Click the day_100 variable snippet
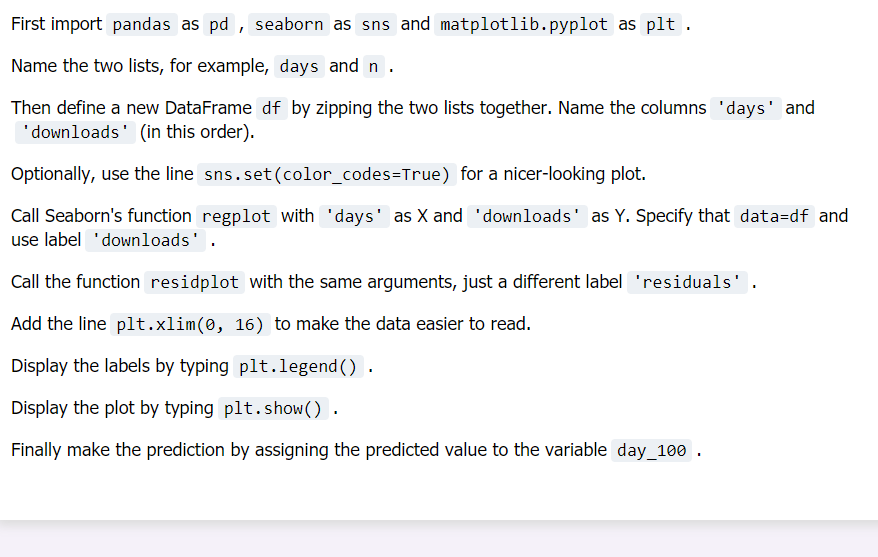Viewport: 878px width, 557px height. [x=651, y=451]
